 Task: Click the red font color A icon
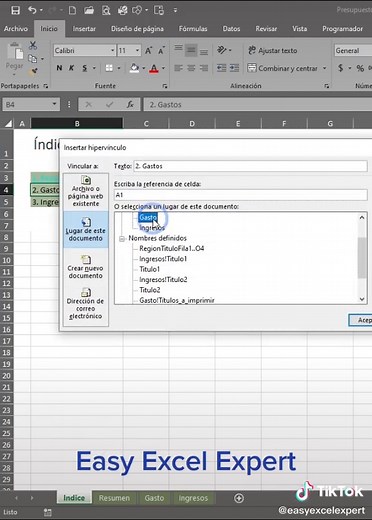pos(154,68)
